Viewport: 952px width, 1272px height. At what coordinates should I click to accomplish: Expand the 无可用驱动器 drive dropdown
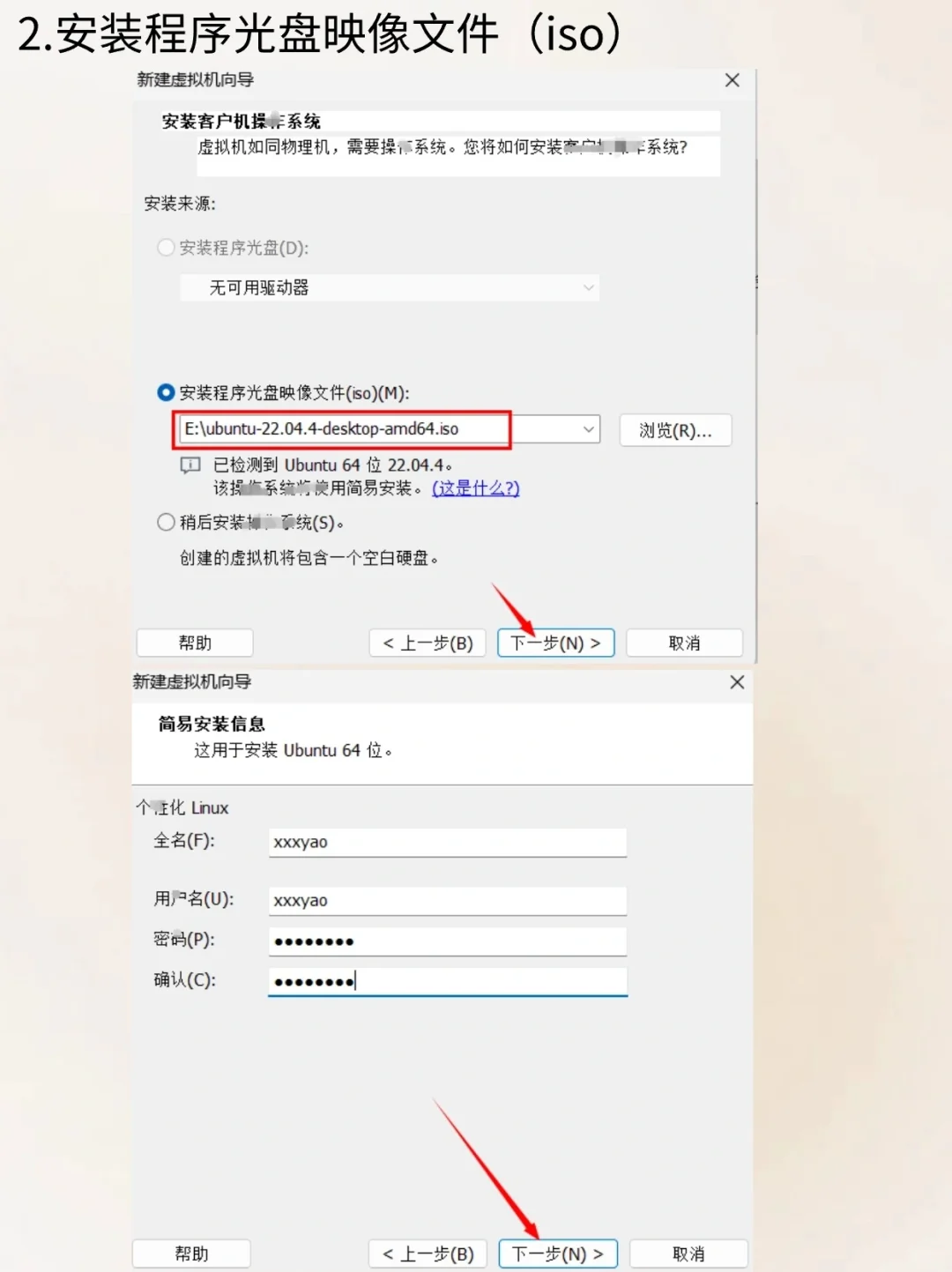coord(587,286)
